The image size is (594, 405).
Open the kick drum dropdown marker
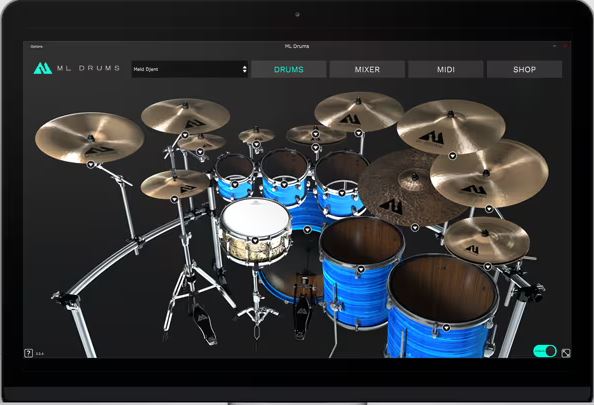(307, 230)
